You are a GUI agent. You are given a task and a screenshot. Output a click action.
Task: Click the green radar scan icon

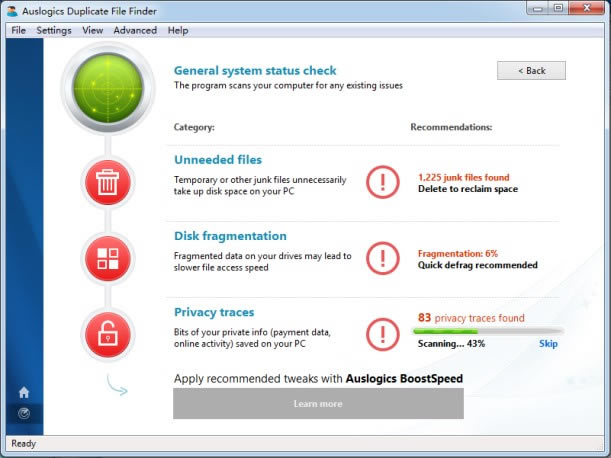pyautogui.click(x=108, y=88)
